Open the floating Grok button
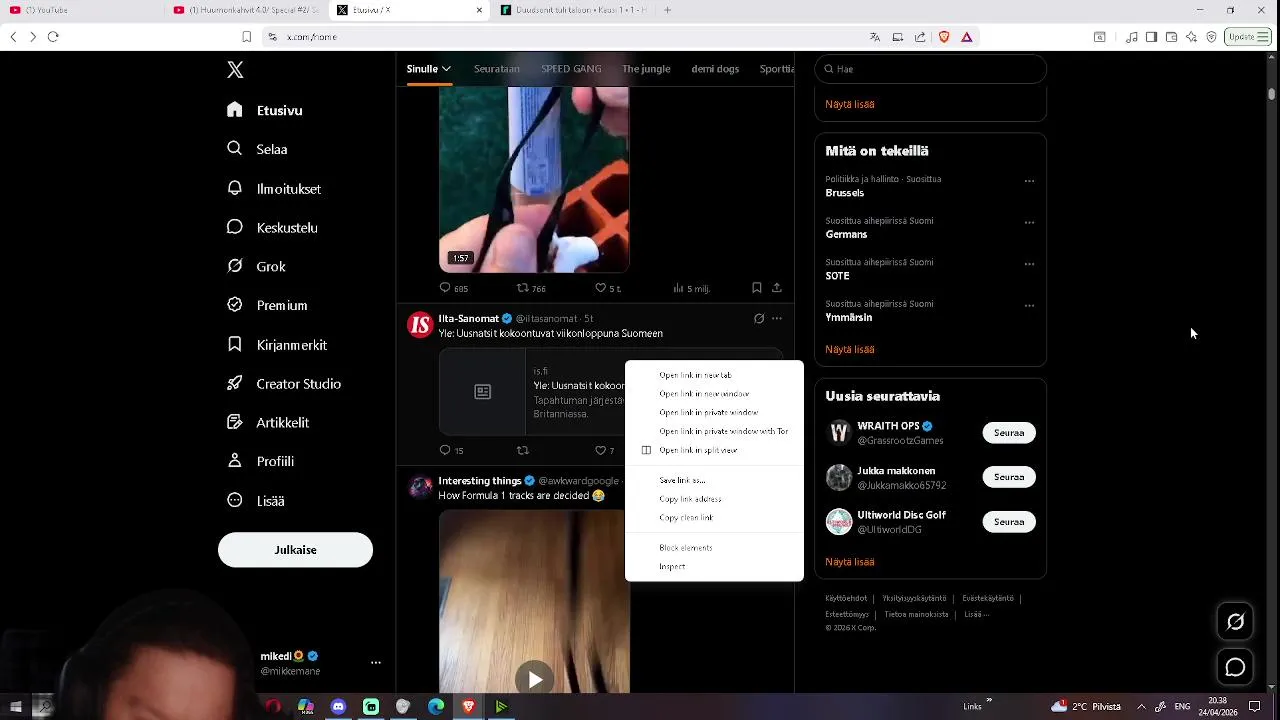 (1236, 622)
